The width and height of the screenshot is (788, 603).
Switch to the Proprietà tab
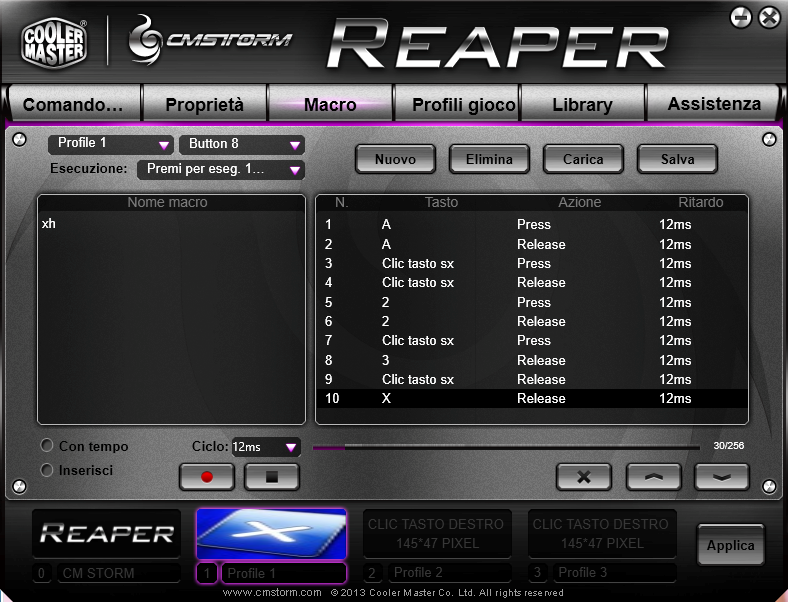[204, 104]
